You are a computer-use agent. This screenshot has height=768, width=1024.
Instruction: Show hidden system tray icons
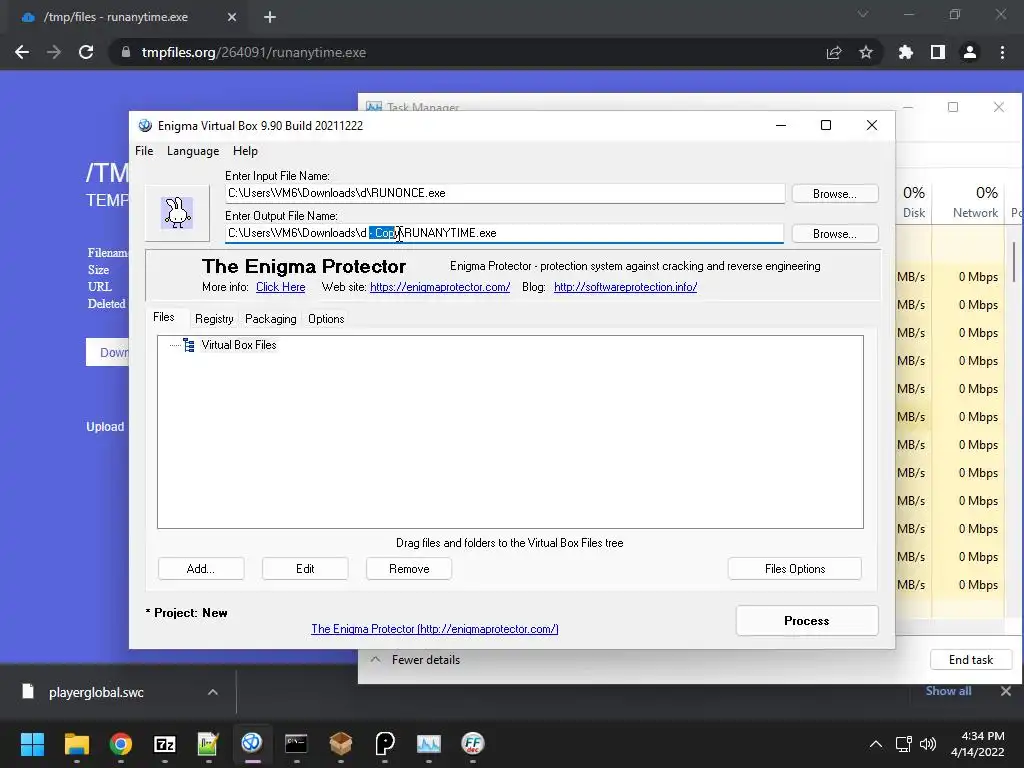(x=876, y=744)
